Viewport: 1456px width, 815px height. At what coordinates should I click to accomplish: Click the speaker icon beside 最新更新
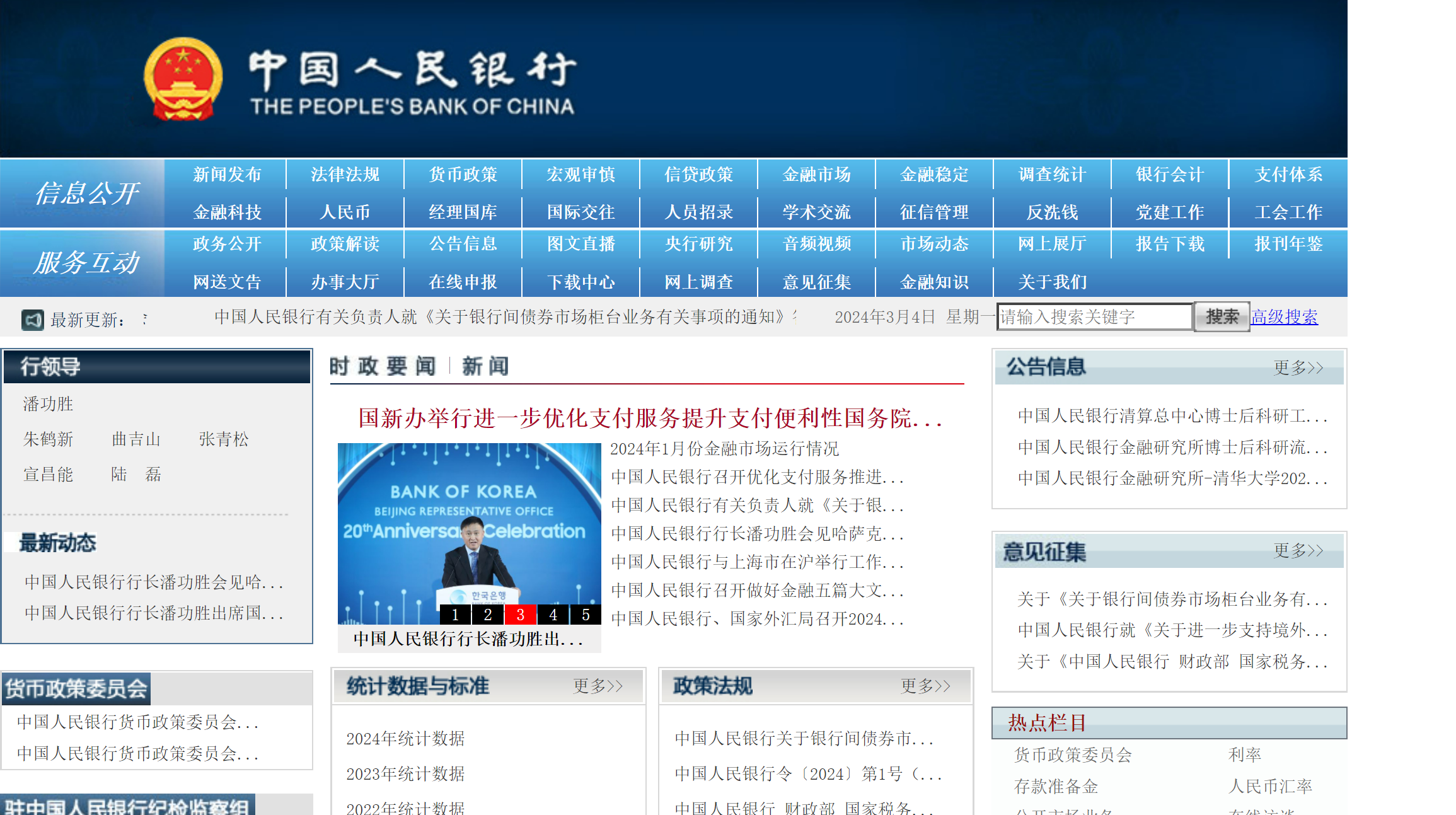32,320
